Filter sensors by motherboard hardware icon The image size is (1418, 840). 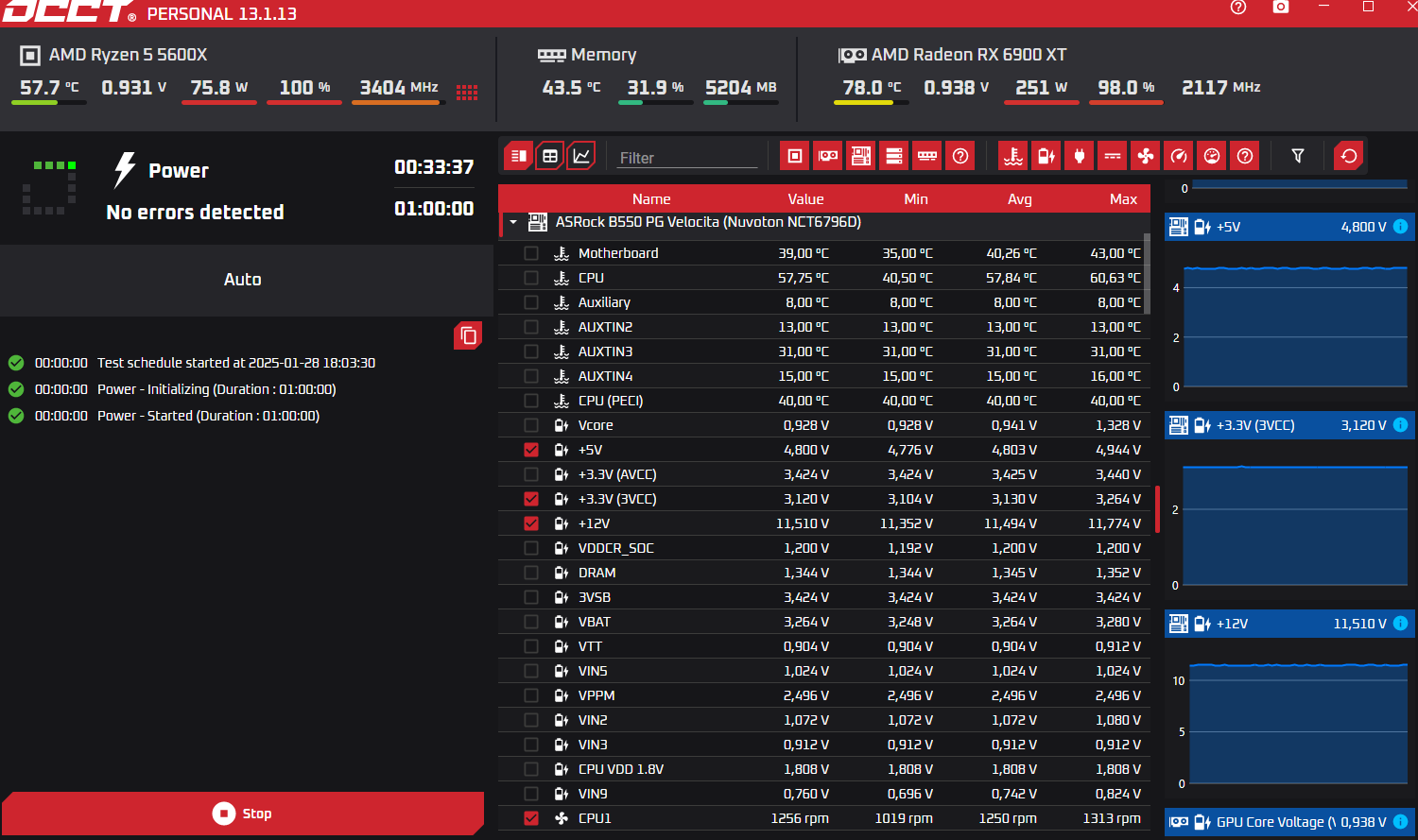tap(861, 156)
